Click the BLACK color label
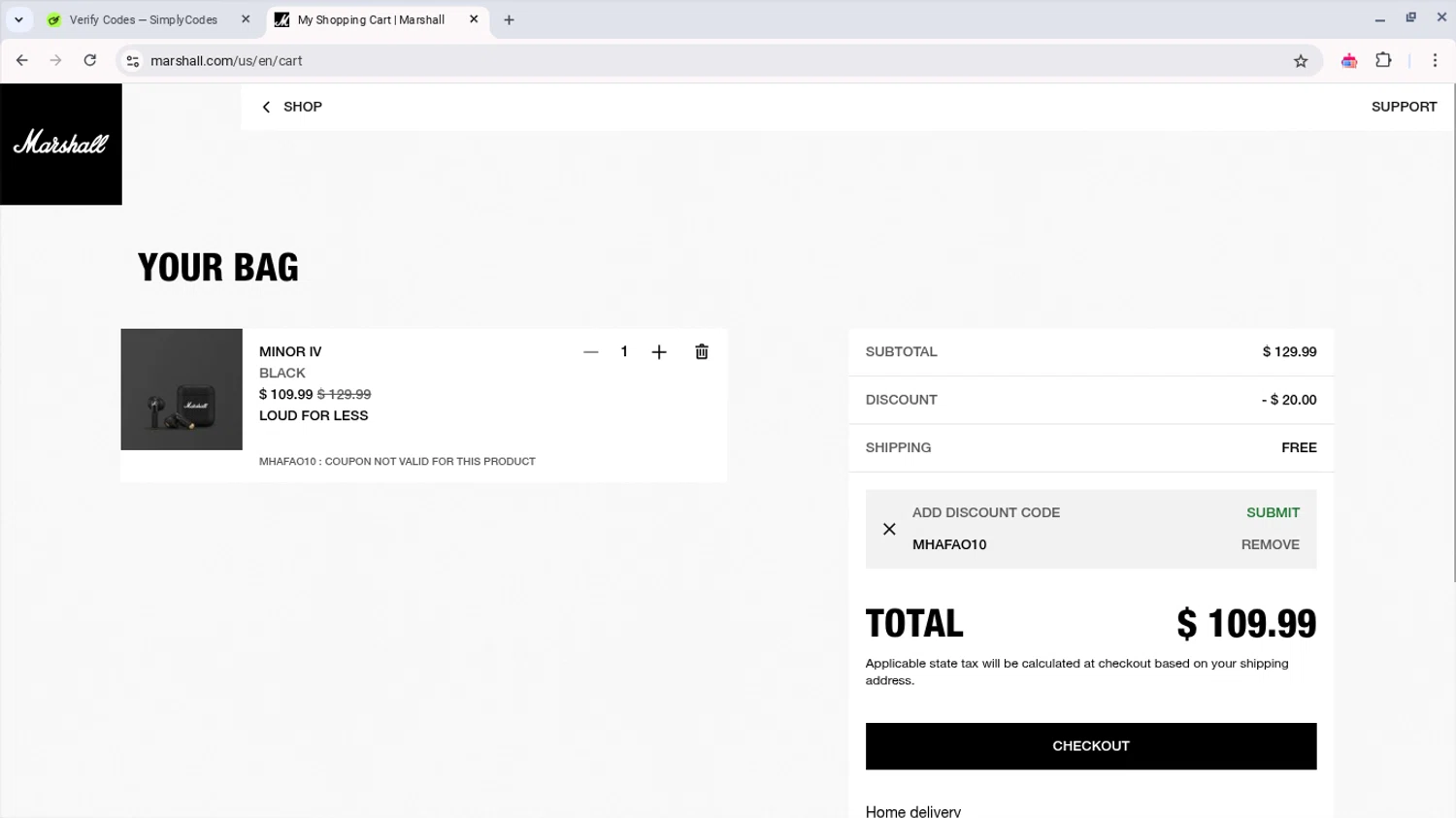The image size is (1456, 818). [282, 374]
